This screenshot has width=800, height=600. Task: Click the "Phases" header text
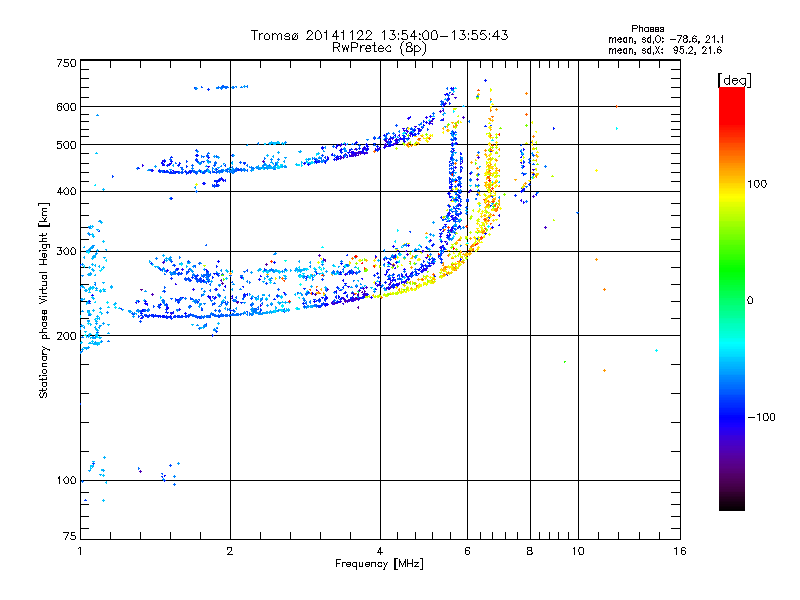(x=647, y=29)
